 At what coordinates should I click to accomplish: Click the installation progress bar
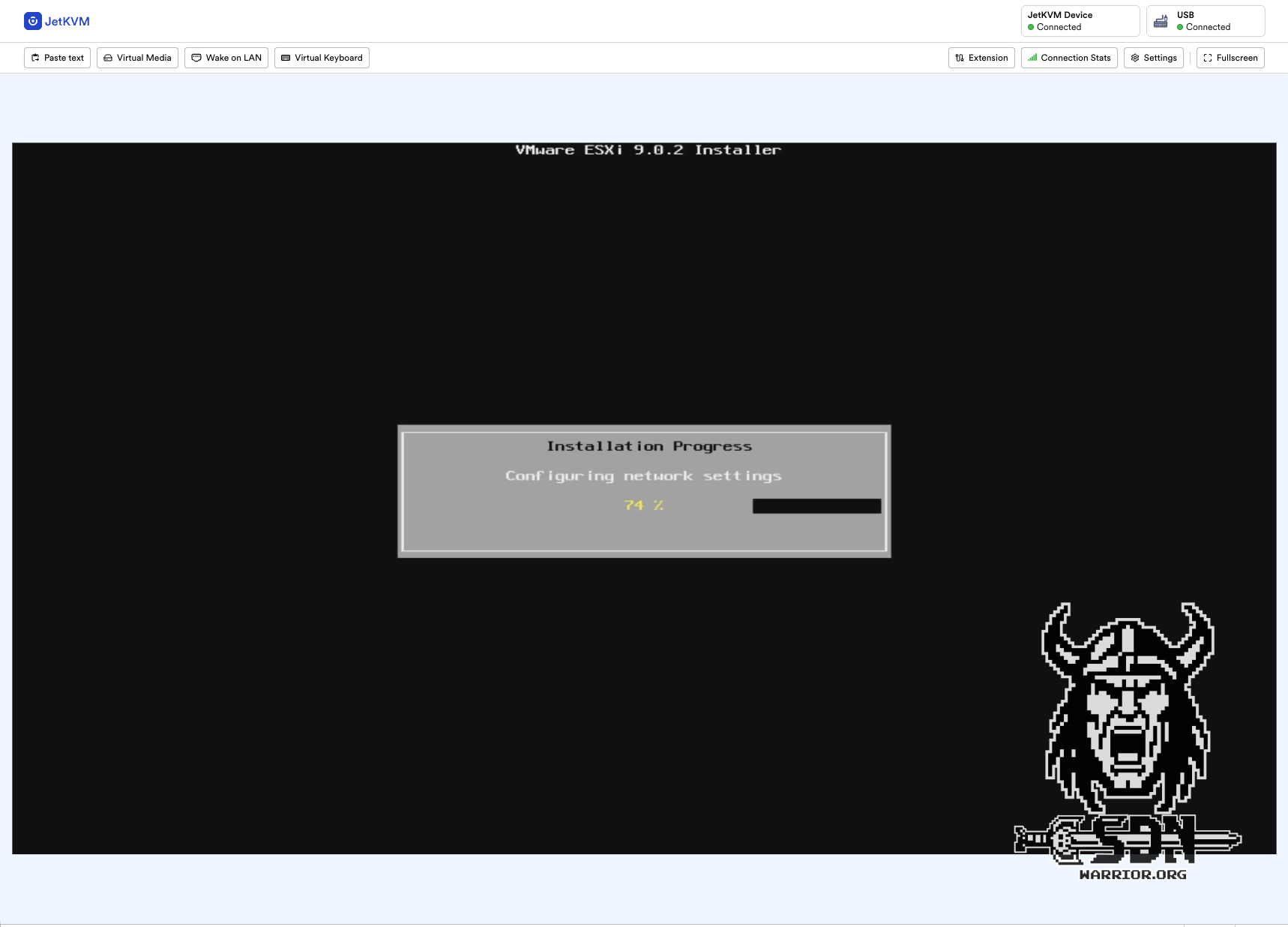pos(816,506)
